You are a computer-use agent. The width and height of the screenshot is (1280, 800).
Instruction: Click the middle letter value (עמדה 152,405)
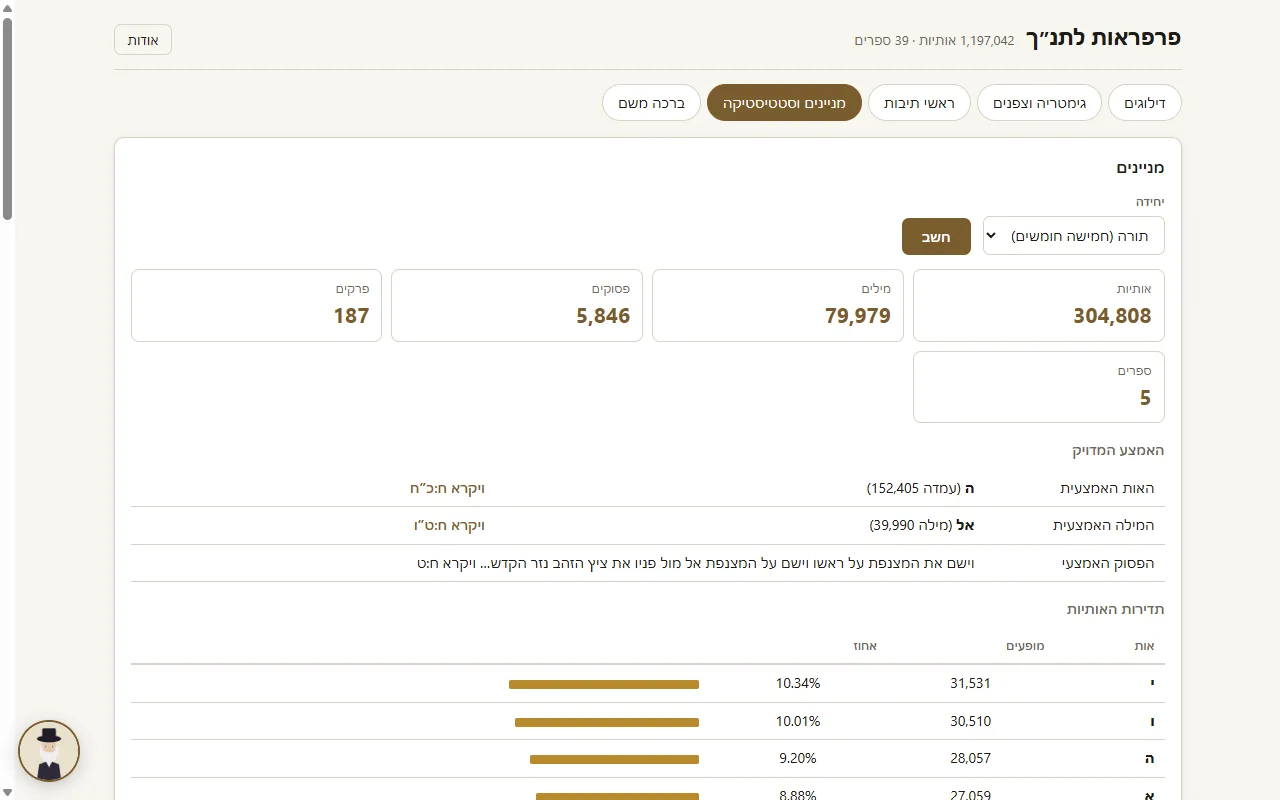click(x=920, y=488)
